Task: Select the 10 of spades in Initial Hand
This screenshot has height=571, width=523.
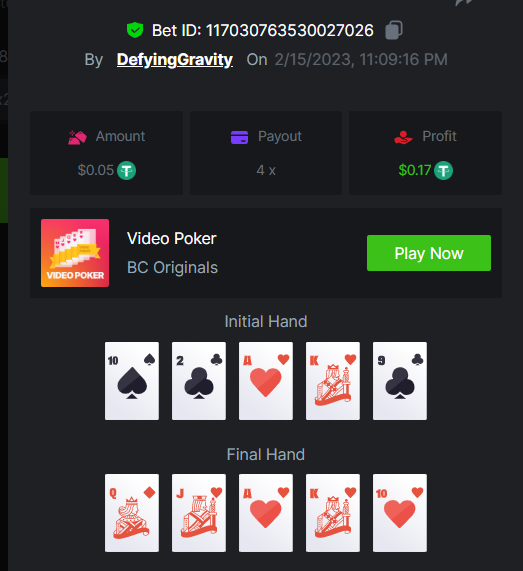Action: click(132, 381)
